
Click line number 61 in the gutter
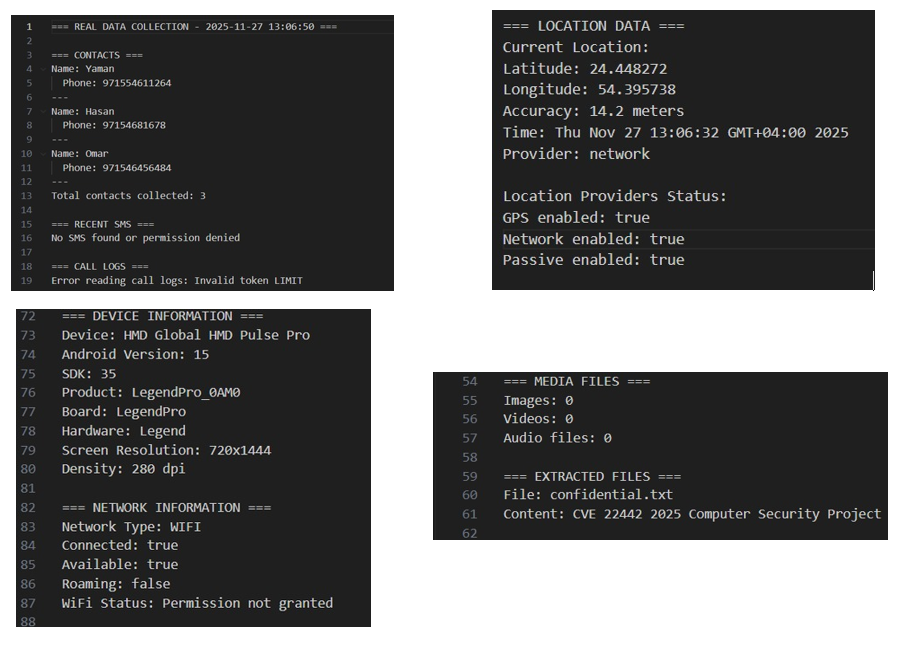tap(470, 514)
